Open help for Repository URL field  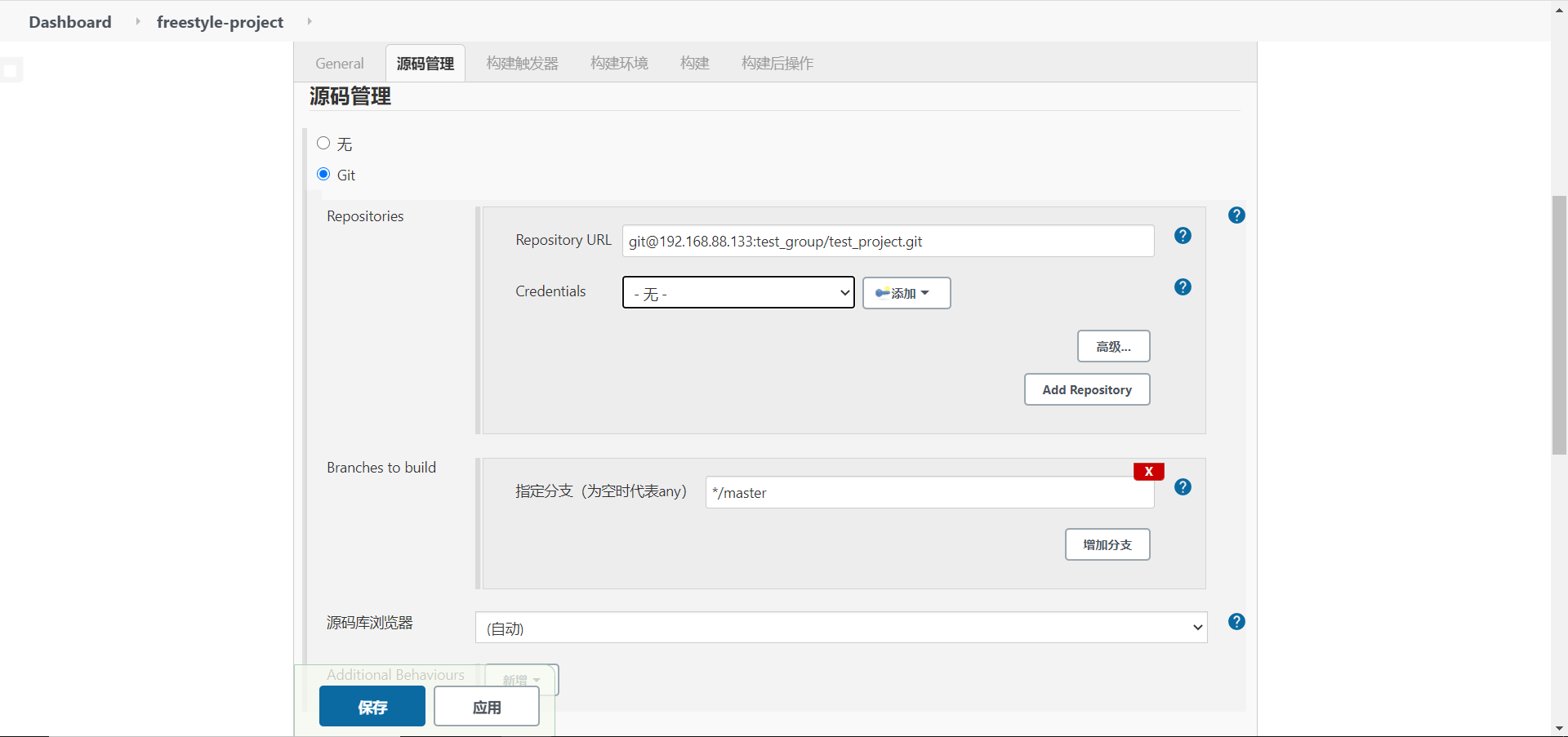[x=1183, y=236]
